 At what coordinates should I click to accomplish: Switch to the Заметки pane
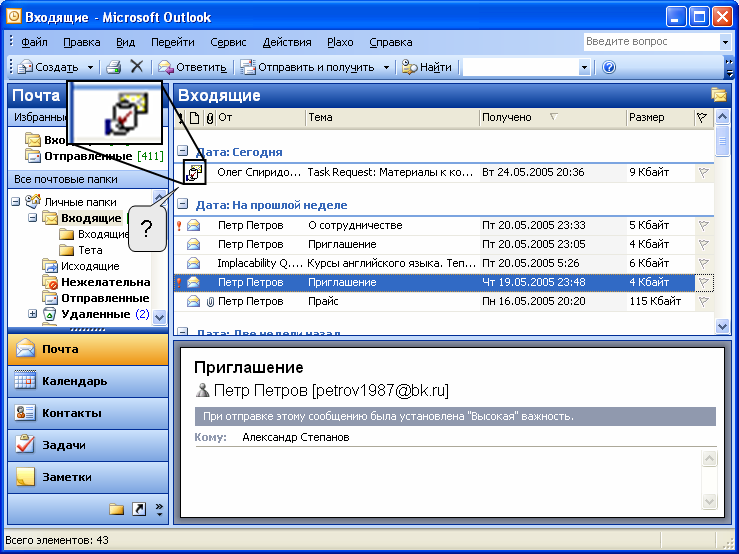(x=88, y=477)
